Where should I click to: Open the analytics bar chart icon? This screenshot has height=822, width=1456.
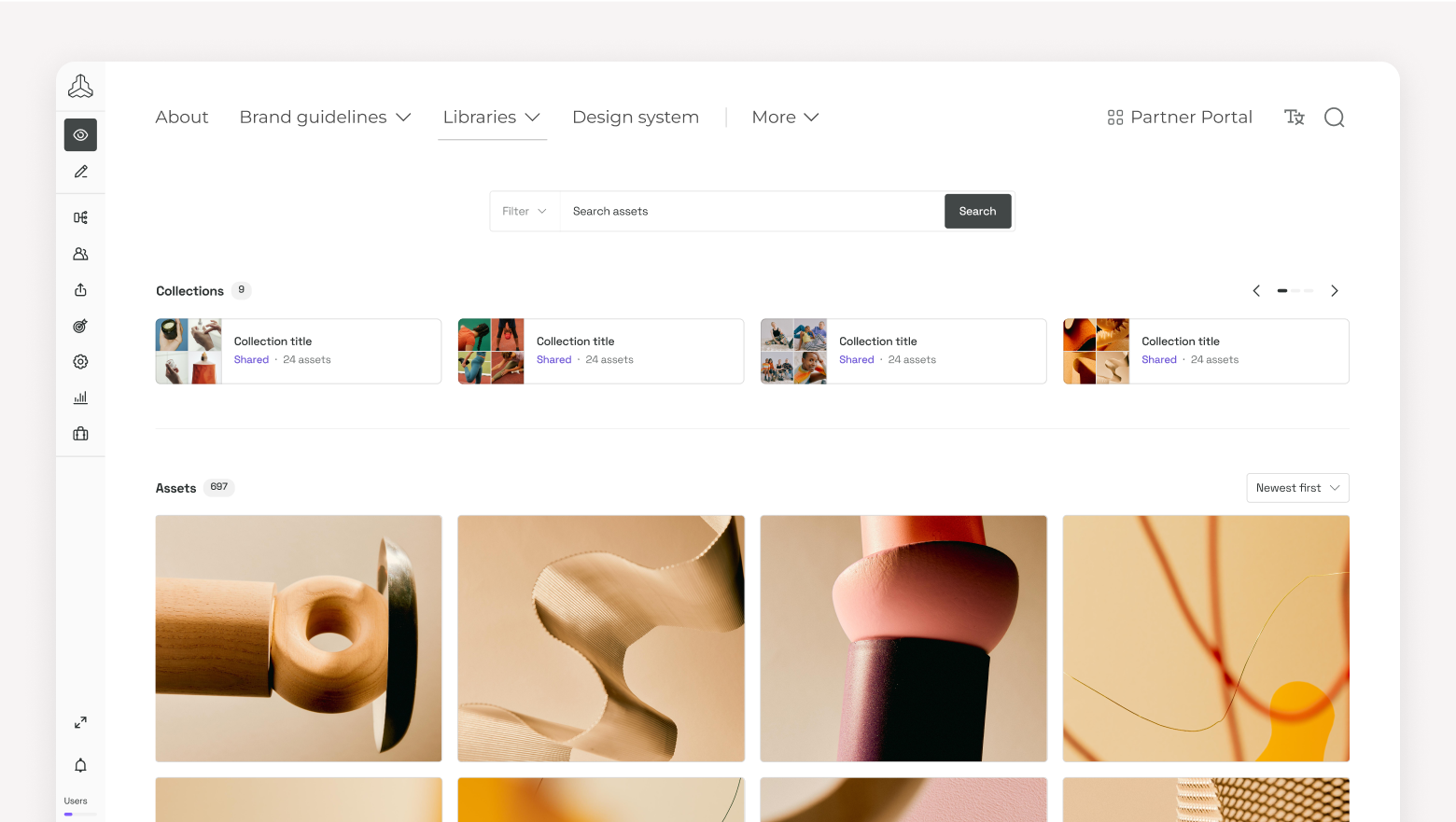click(81, 397)
